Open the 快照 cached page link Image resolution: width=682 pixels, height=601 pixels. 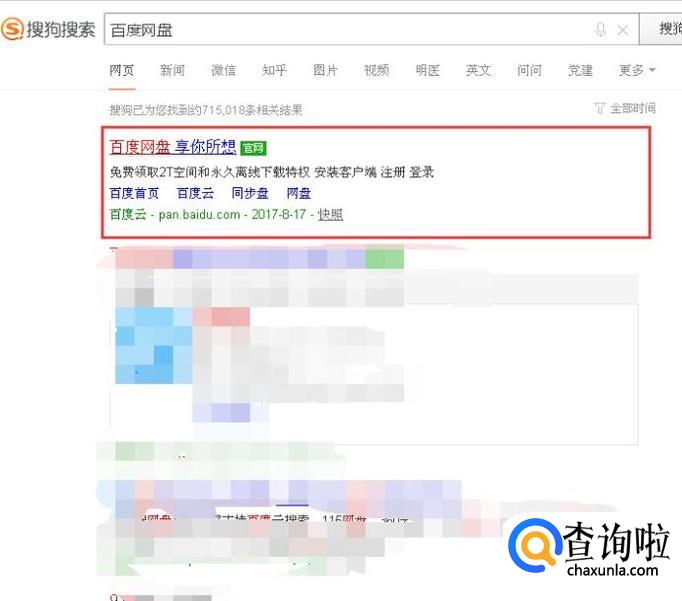click(x=331, y=214)
